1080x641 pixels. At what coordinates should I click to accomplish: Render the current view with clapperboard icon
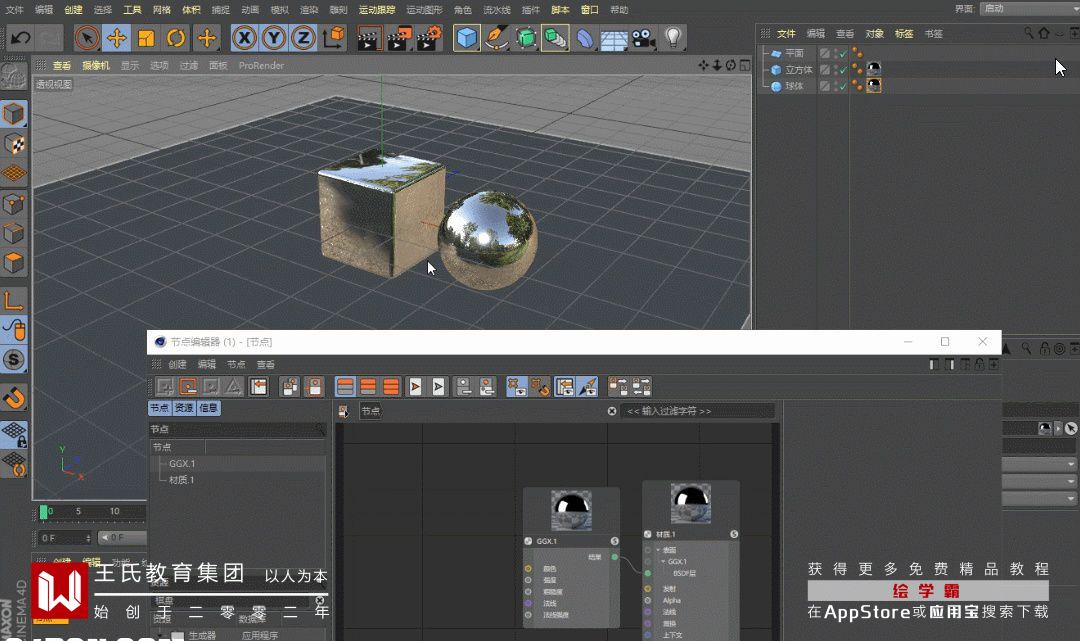pyautogui.click(x=369, y=37)
